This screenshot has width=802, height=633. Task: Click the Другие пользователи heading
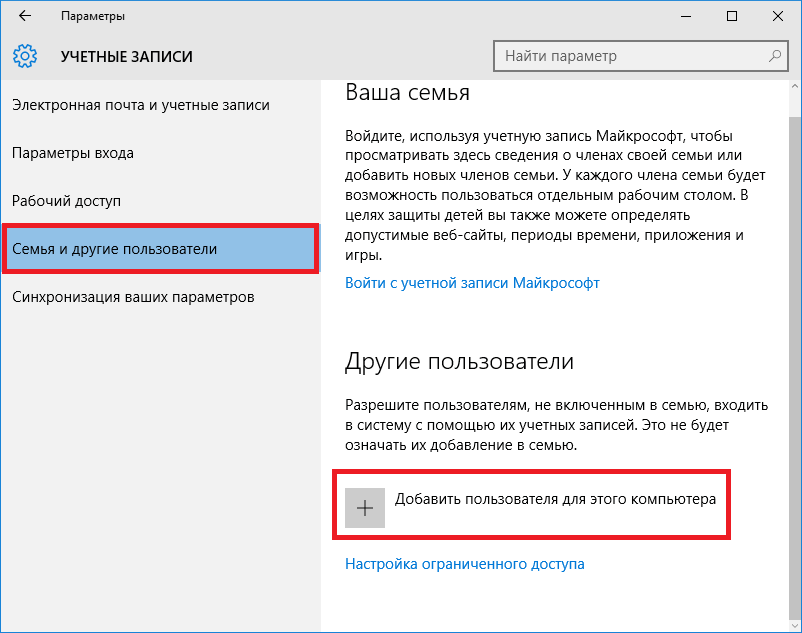click(459, 361)
